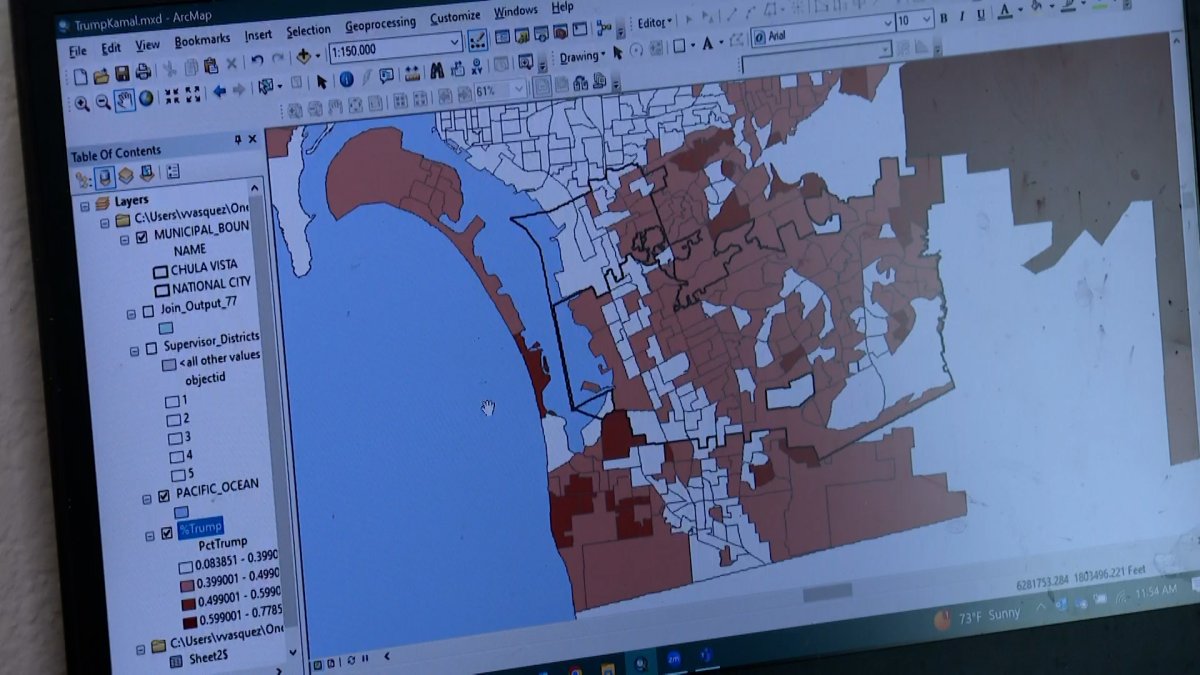Click Fixed Zoom In arrows
This screenshot has width=1200, height=675.
pos(173,96)
